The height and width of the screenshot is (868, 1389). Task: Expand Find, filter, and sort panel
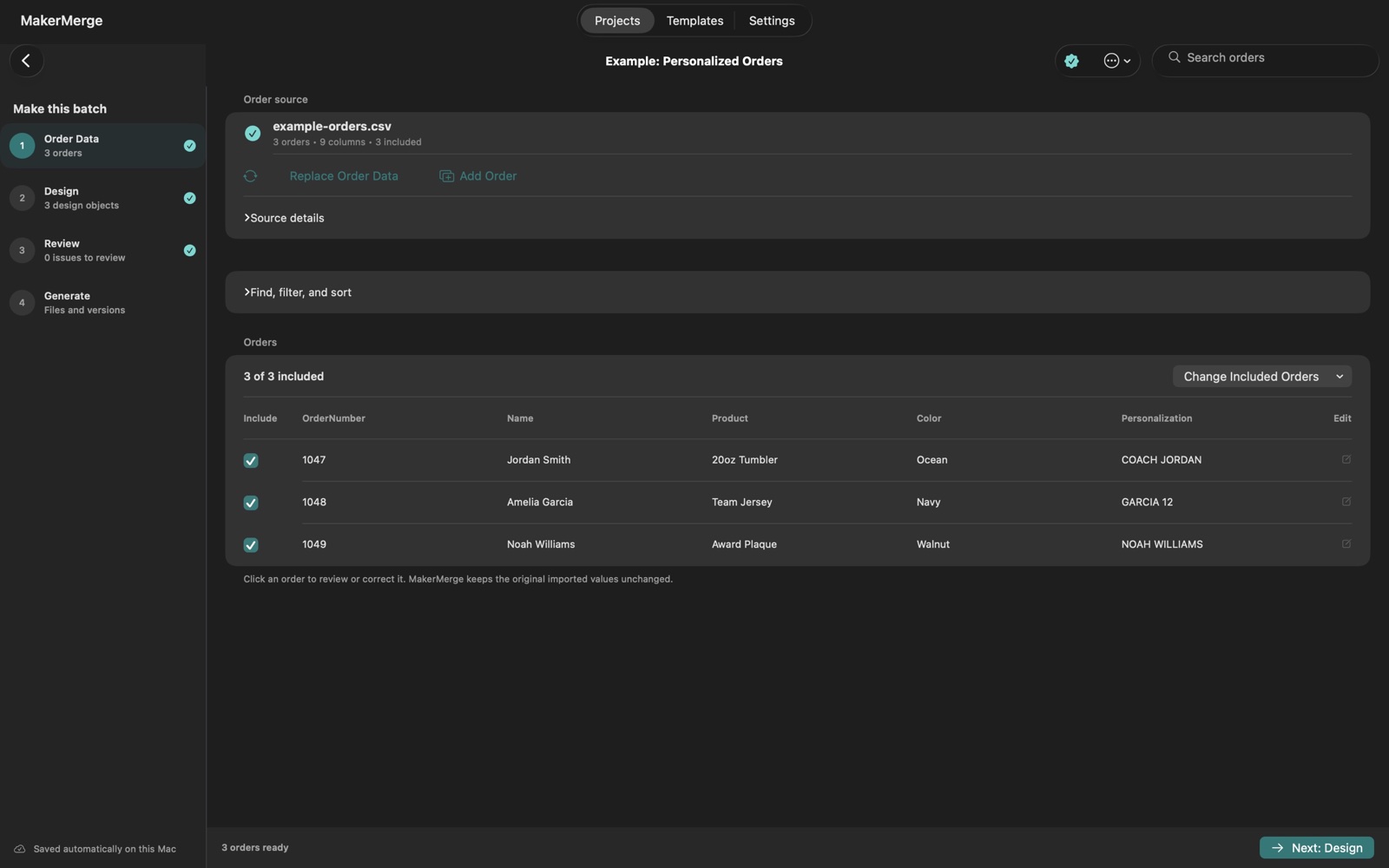(298, 293)
